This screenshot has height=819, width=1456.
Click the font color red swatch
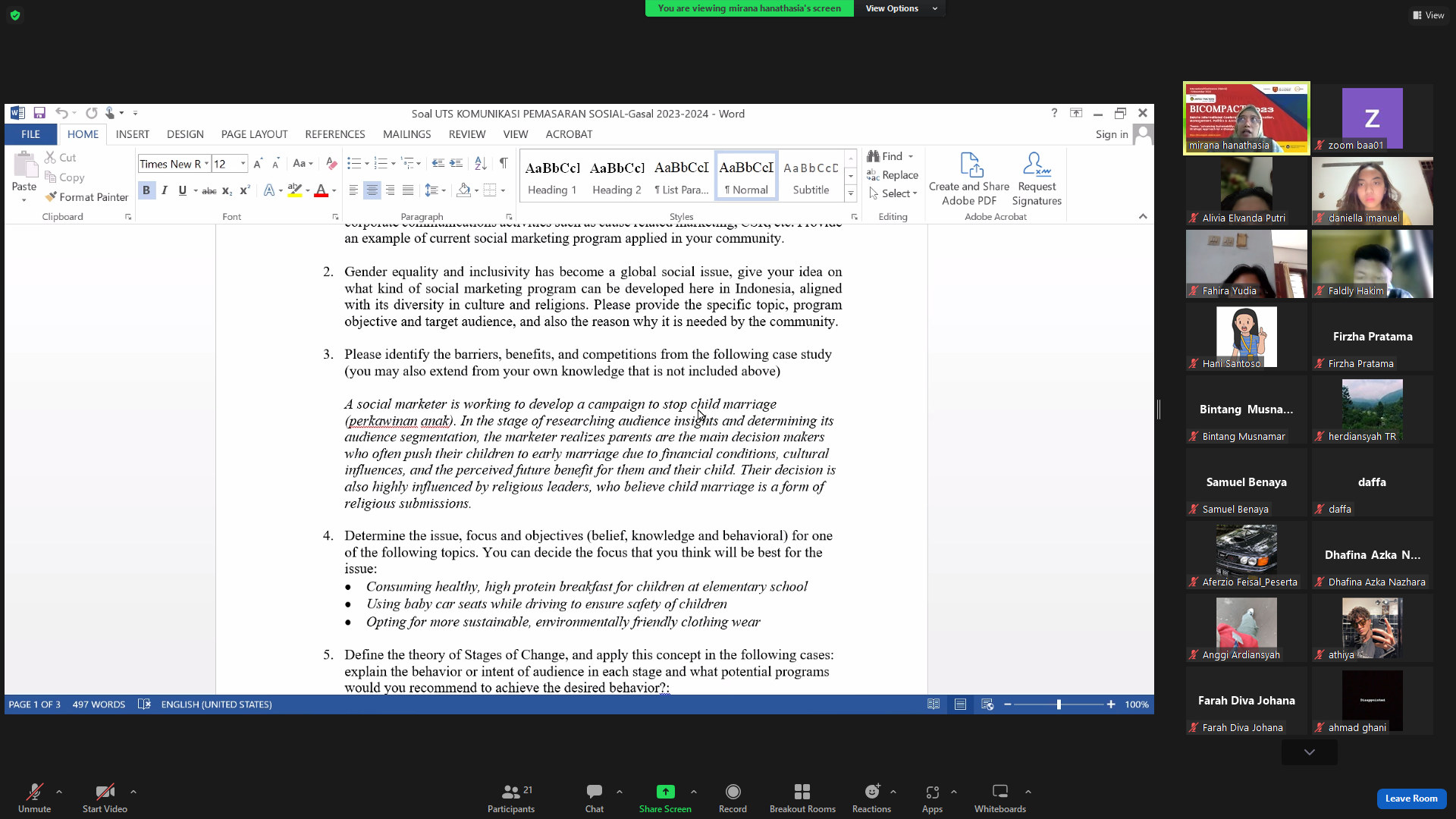tap(322, 190)
